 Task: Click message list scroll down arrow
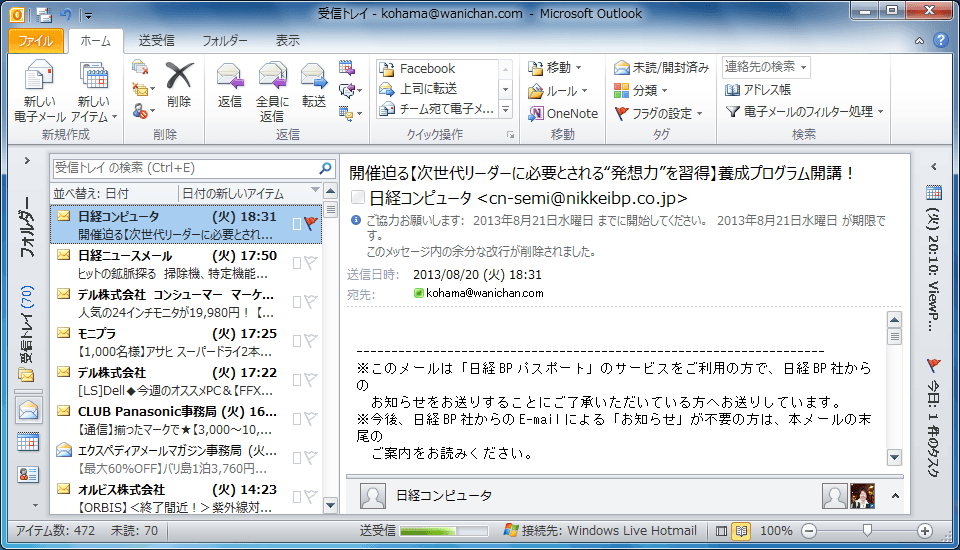click(x=330, y=505)
